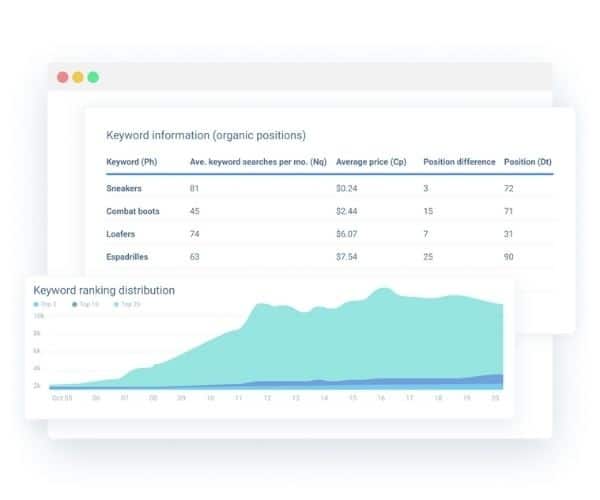600x500 pixels.
Task: Click the yellow minimize window dot
Action: pyautogui.click(x=78, y=77)
